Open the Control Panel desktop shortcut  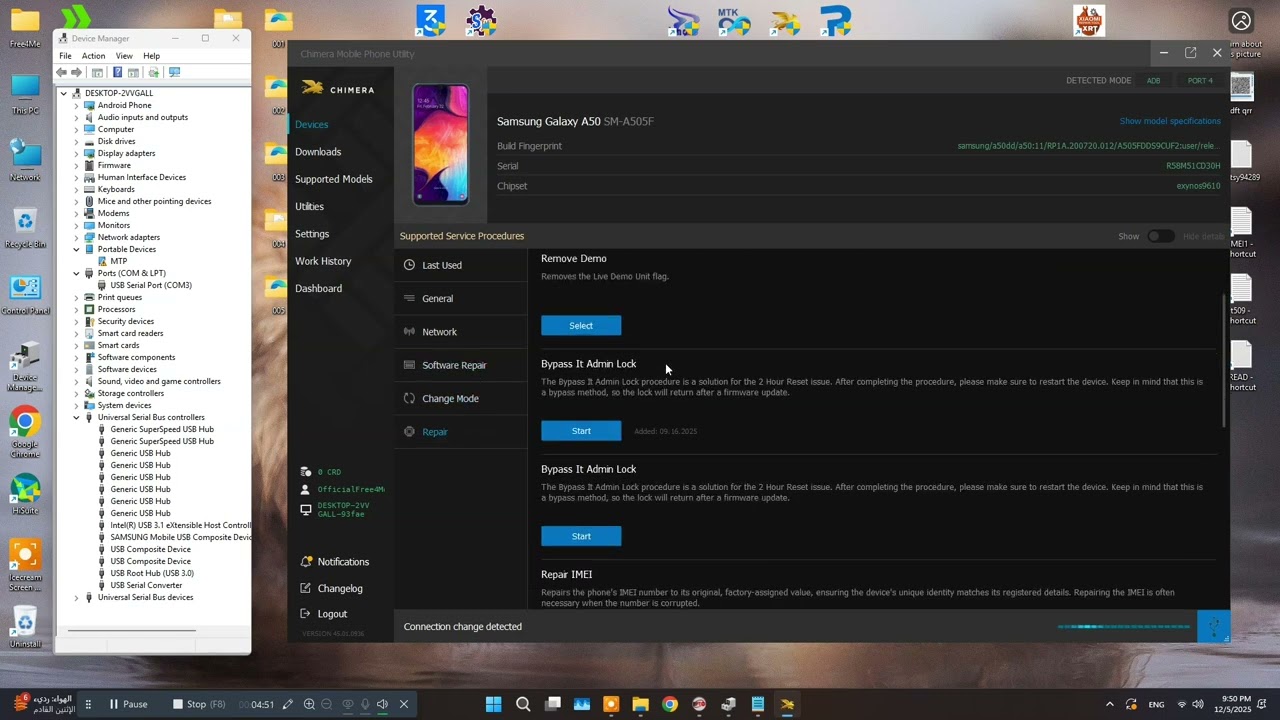coord(25,295)
